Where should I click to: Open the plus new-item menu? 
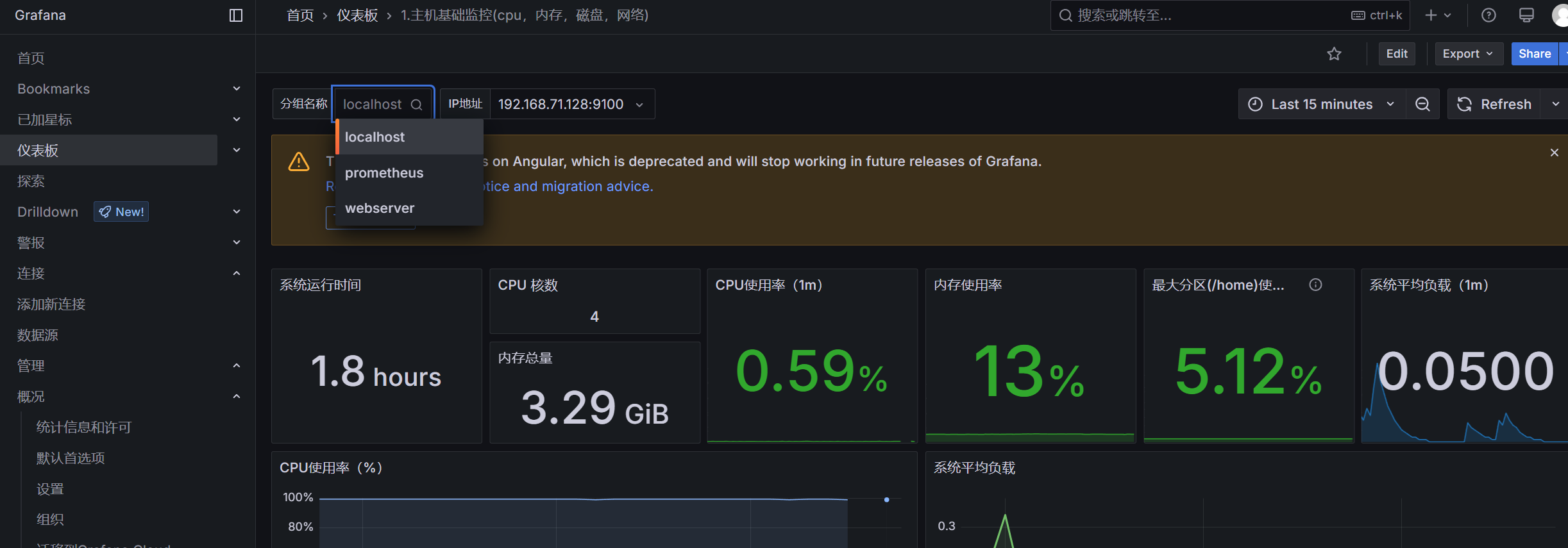coord(1438,15)
